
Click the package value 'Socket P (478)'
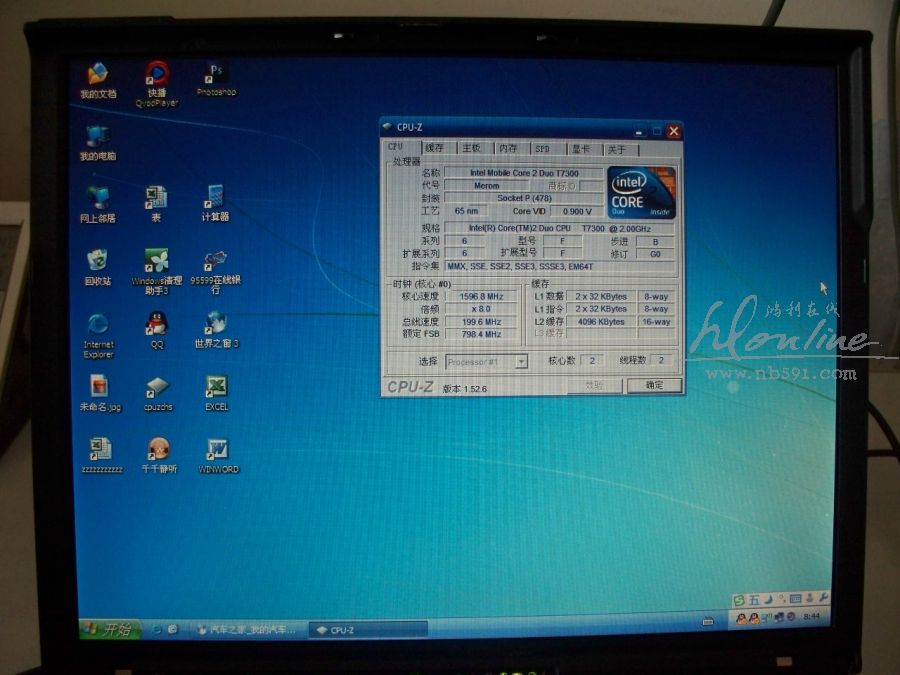523,198
